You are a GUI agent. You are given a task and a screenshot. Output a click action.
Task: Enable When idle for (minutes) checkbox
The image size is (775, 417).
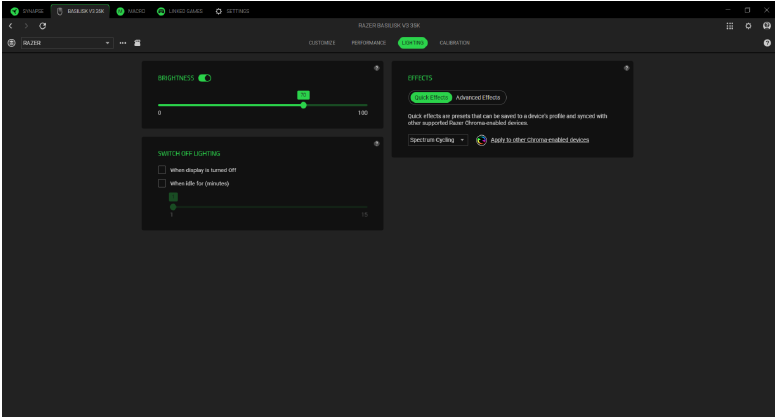click(x=162, y=183)
